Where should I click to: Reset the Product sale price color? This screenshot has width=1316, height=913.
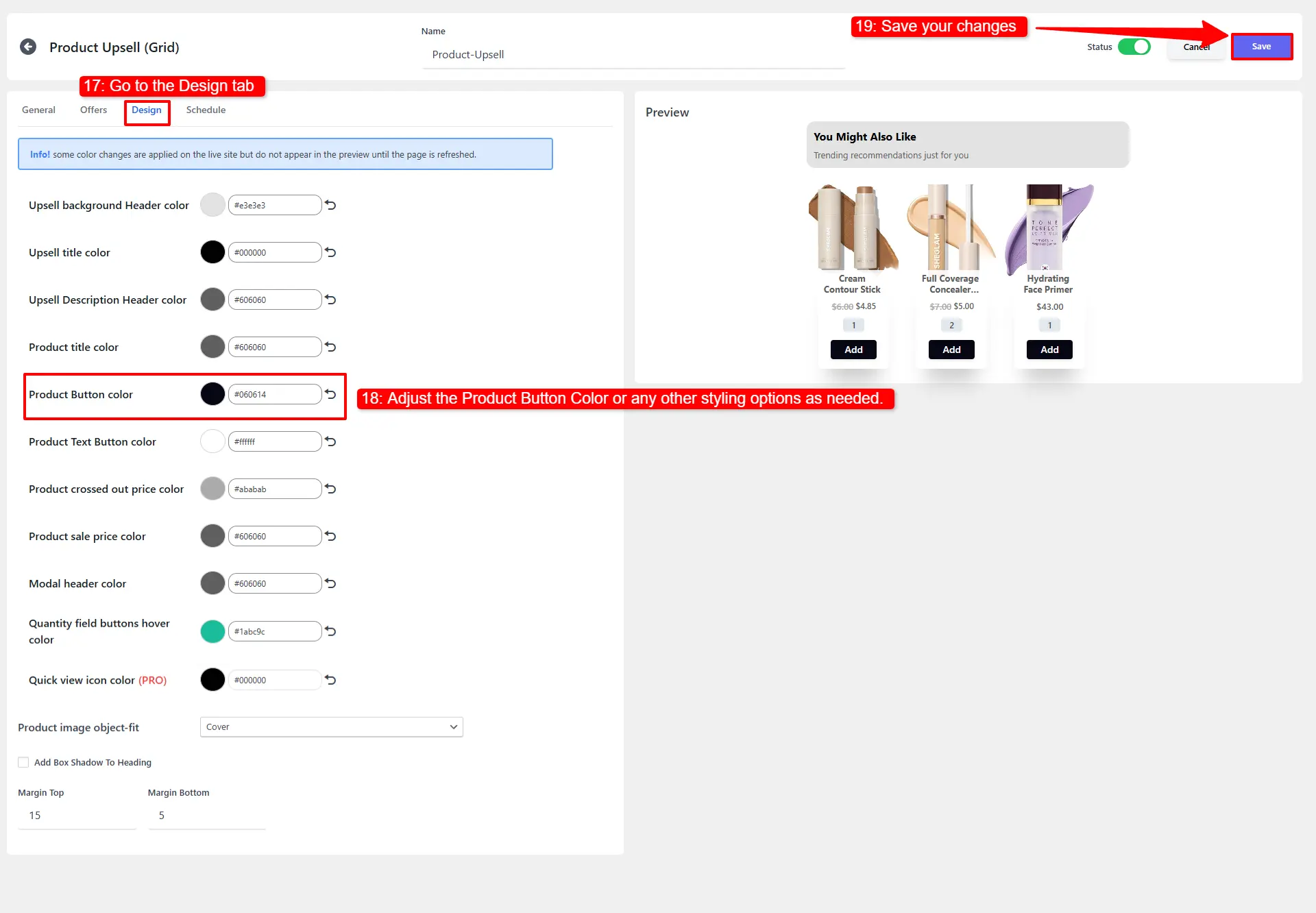[x=330, y=536]
